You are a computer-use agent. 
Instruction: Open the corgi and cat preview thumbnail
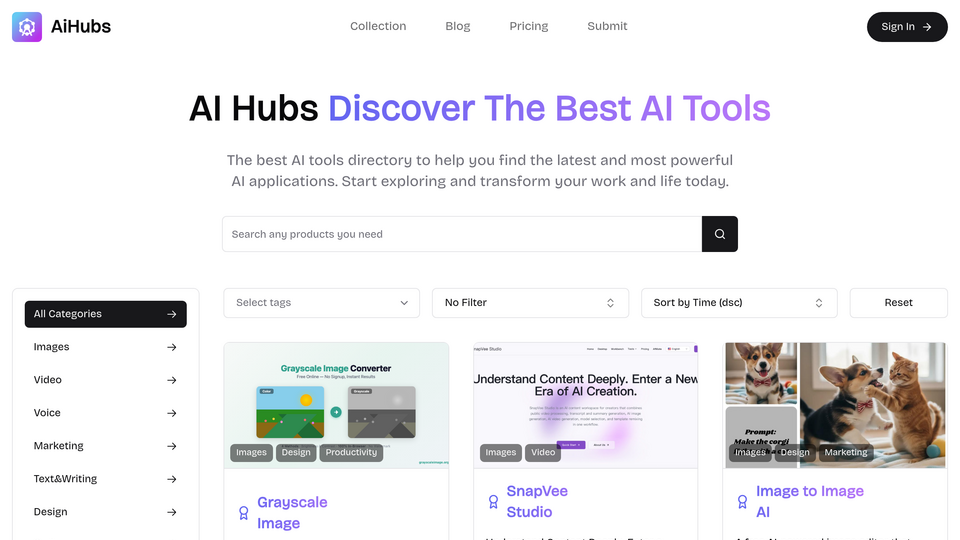coord(835,405)
